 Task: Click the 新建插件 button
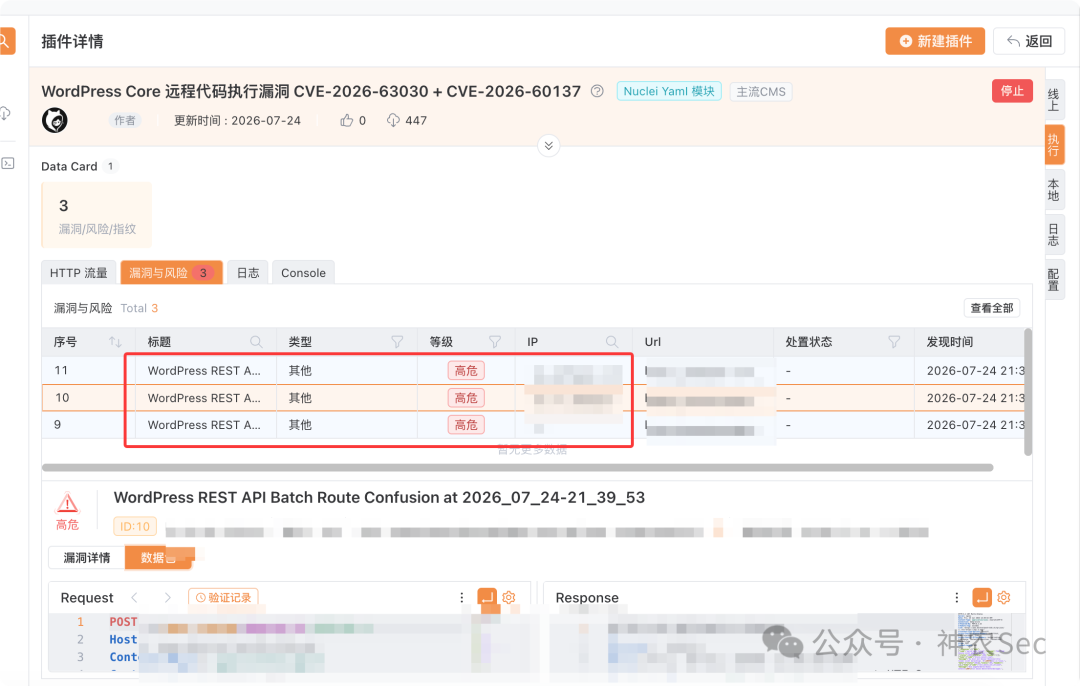tap(935, 41)
